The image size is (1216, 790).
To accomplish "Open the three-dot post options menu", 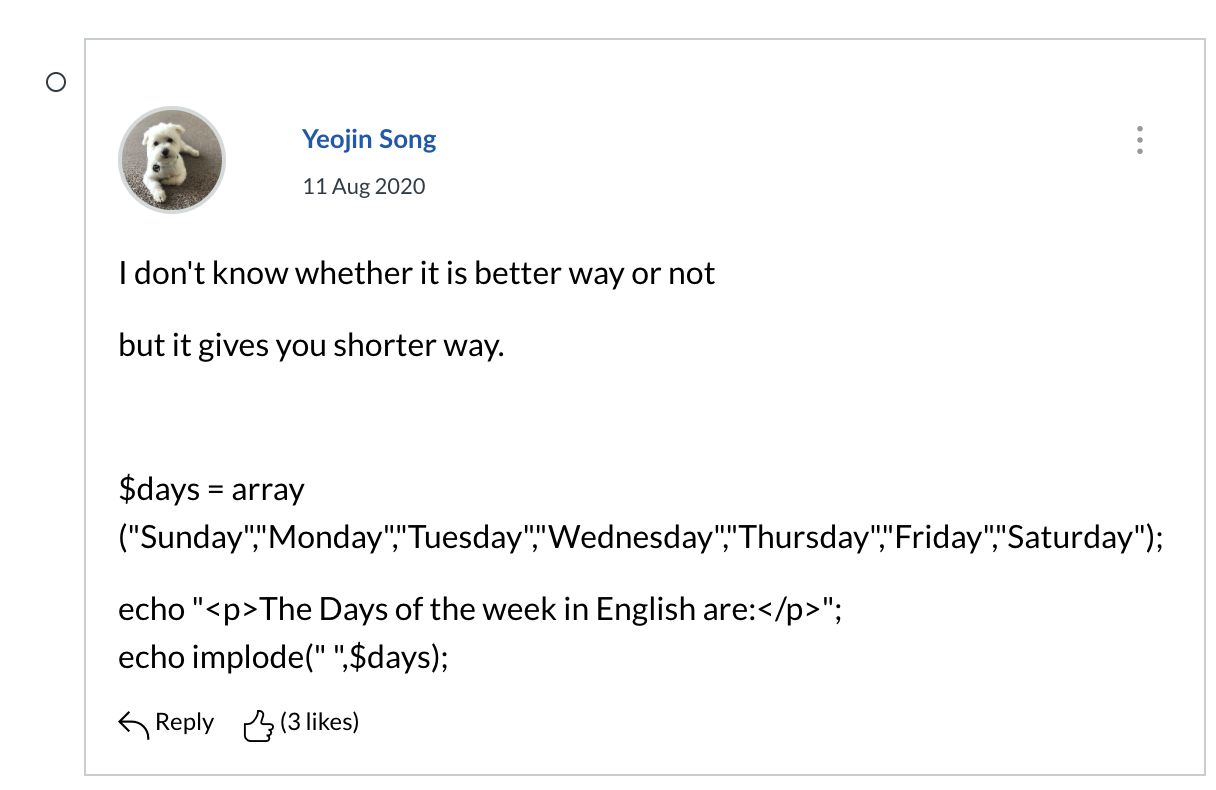I will point(1139,140).
